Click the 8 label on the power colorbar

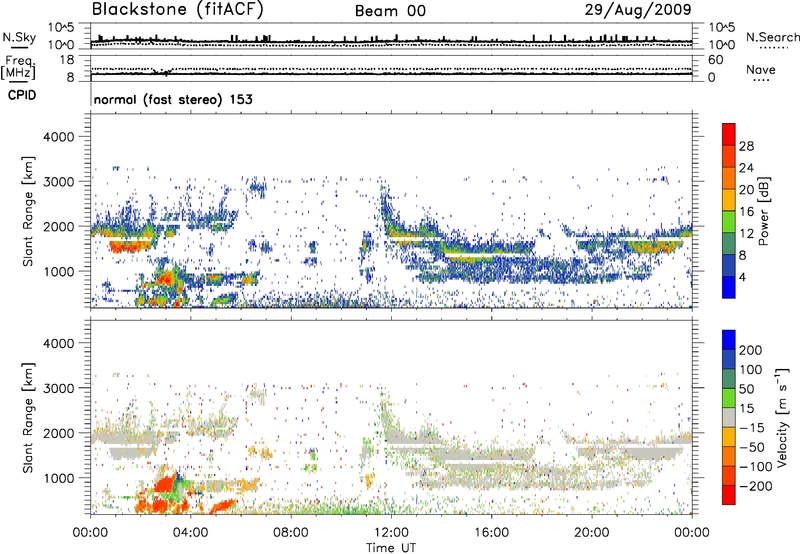(x=743, y=256)
